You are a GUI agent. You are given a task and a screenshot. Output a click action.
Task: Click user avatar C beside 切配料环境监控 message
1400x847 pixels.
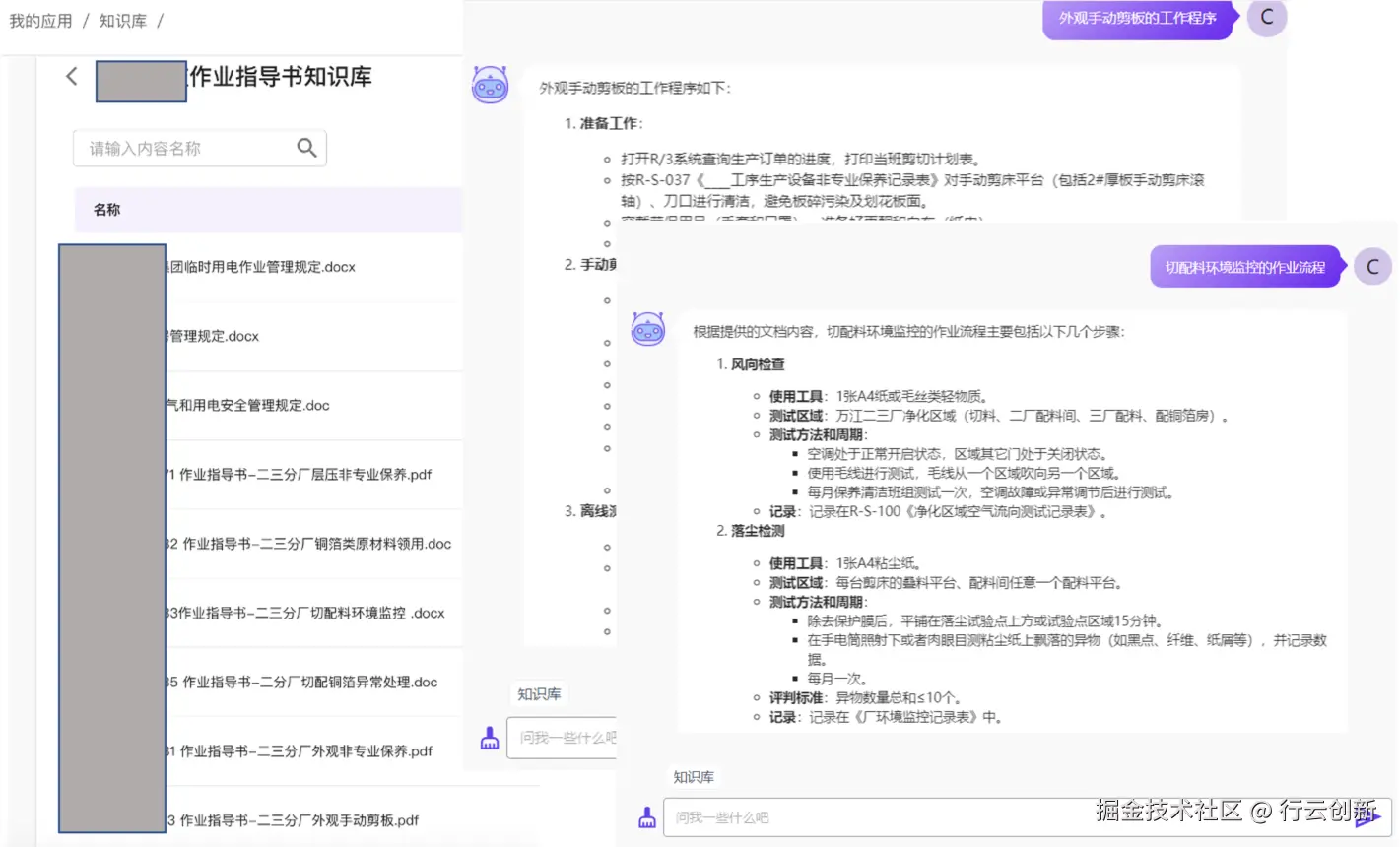1372,267
